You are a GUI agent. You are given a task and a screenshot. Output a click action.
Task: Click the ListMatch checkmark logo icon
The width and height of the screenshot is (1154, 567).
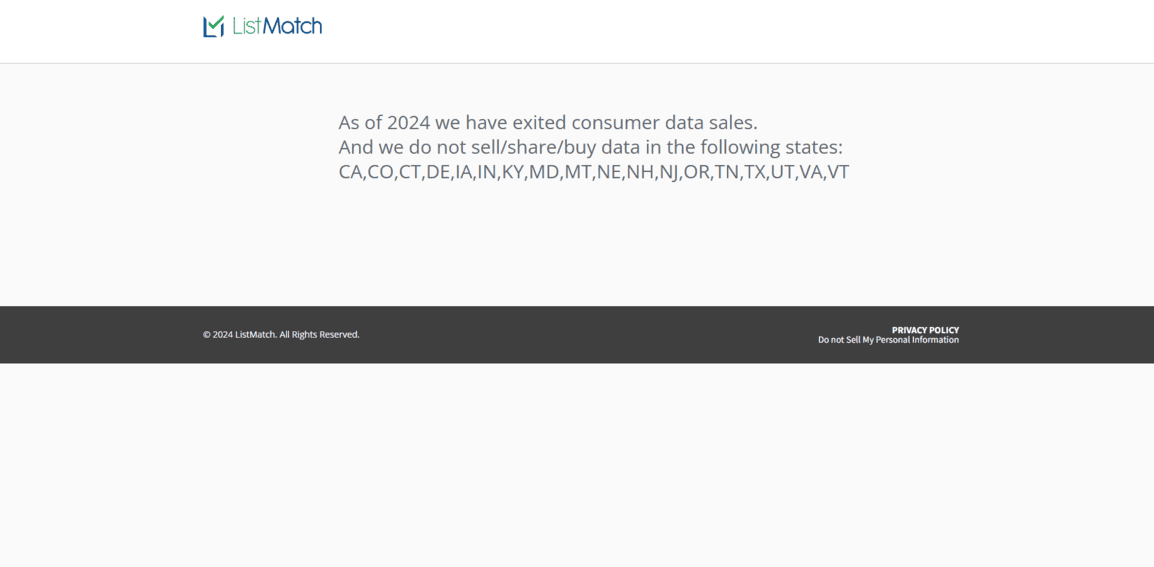pyautogui.click(x=213, y=26)
